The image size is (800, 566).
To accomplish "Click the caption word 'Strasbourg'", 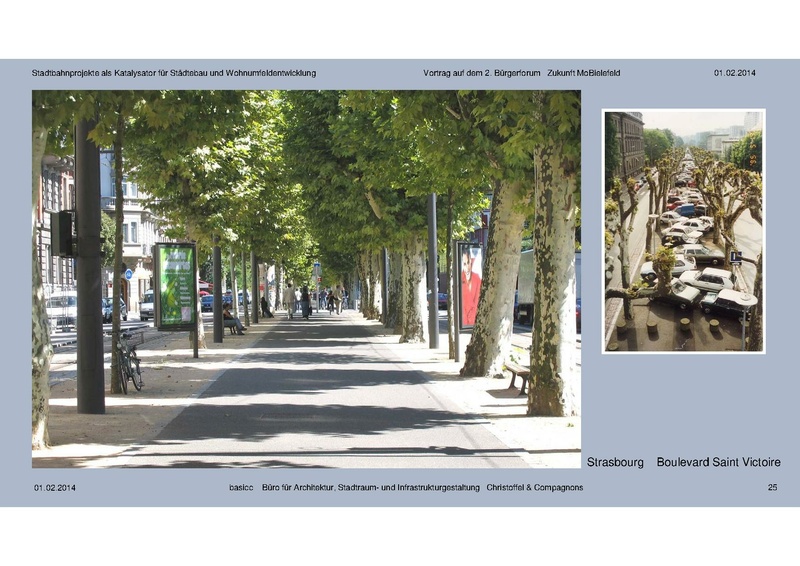I will pyautogui.click(x=615, y=462).
